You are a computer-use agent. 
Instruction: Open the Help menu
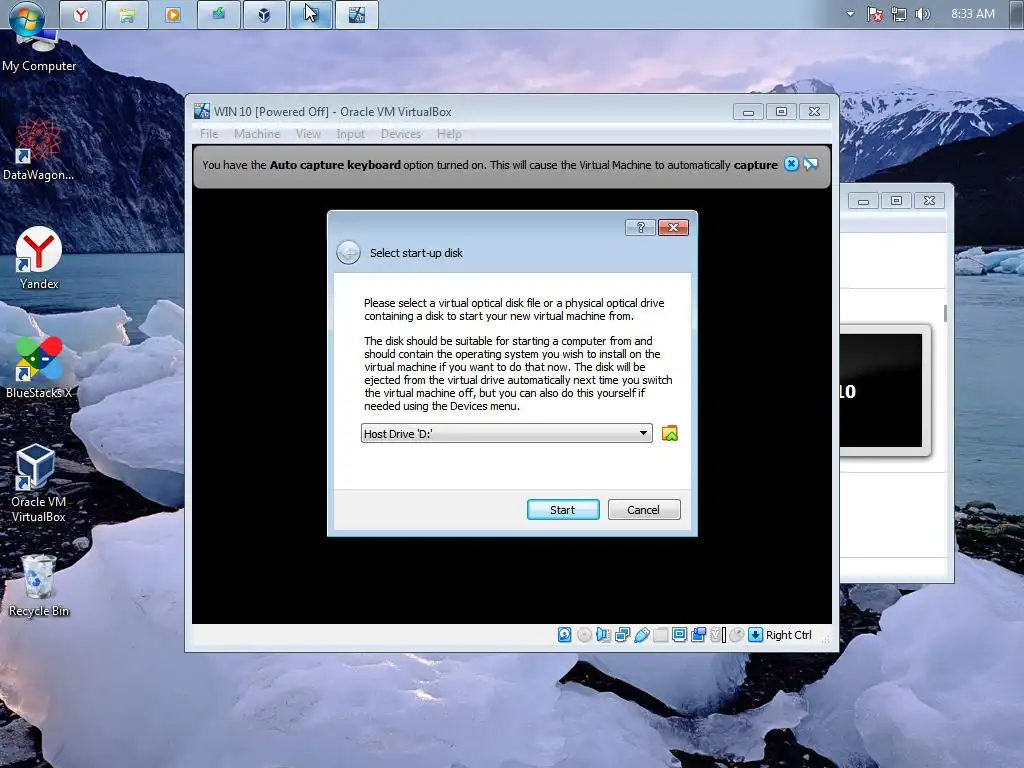pos(449,134)
